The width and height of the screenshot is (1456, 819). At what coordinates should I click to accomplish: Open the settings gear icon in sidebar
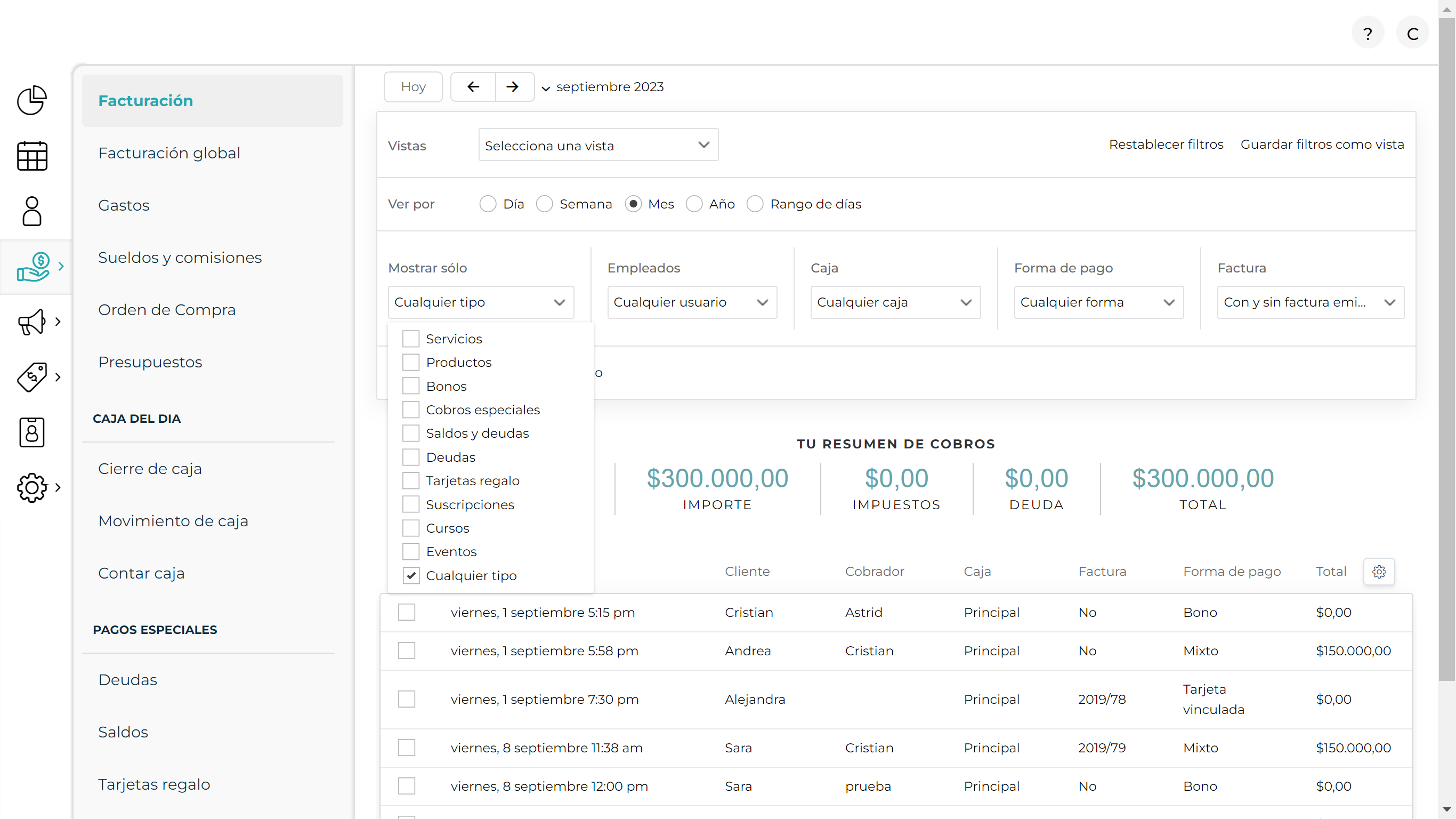(x=31, y=487)
